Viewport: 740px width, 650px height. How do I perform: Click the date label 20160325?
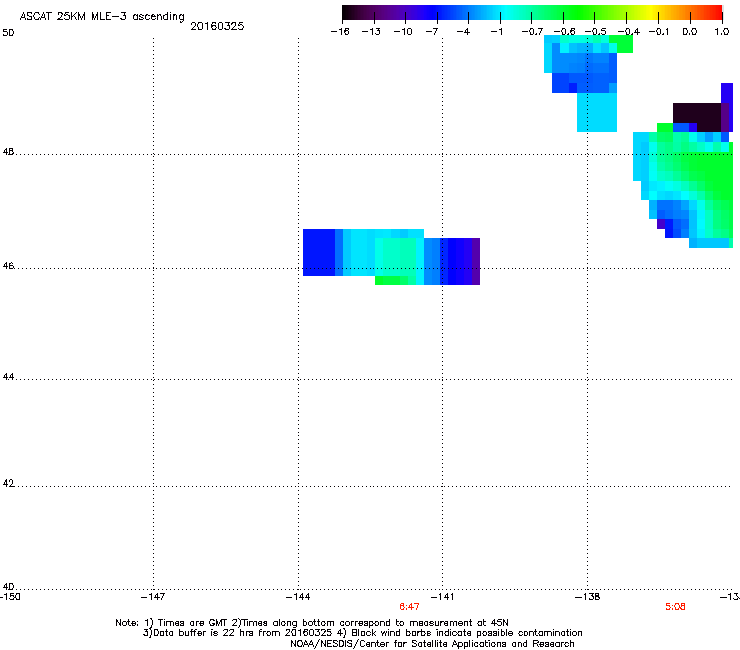[217, 26]
